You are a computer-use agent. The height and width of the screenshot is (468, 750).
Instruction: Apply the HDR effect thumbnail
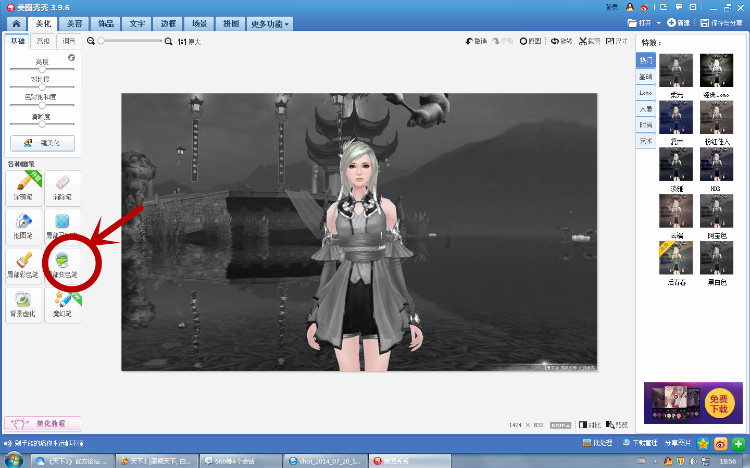[x=717, y=164]
